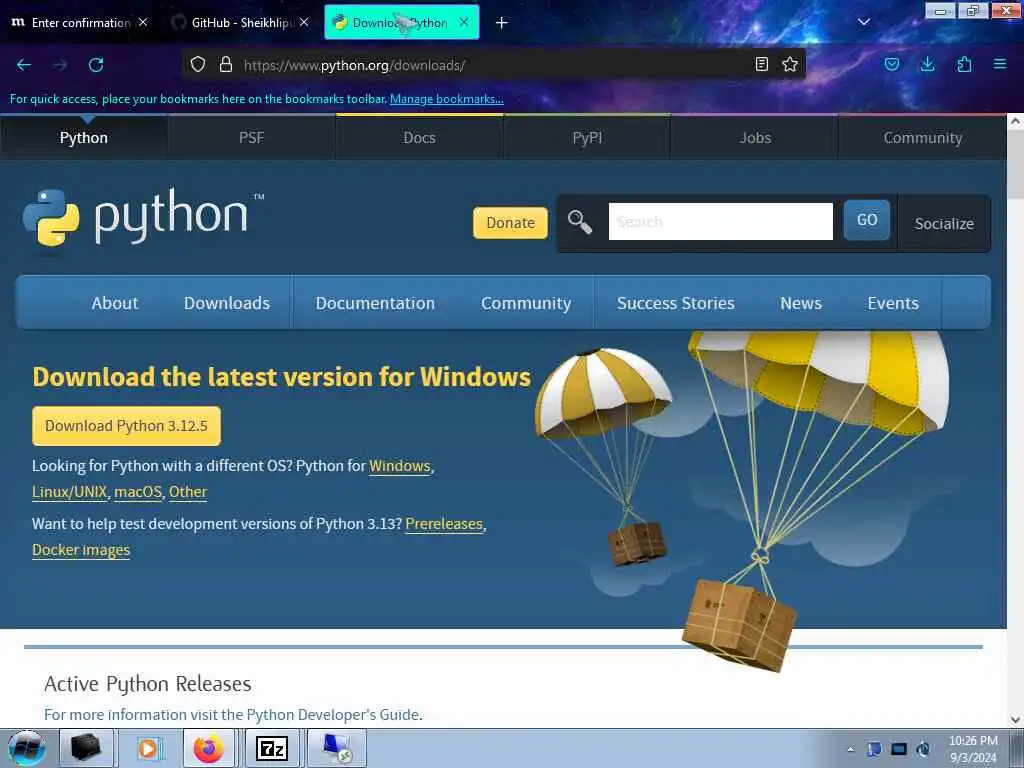Open Manage bookmarks link

pyautogui.click(x=447, y=99)
